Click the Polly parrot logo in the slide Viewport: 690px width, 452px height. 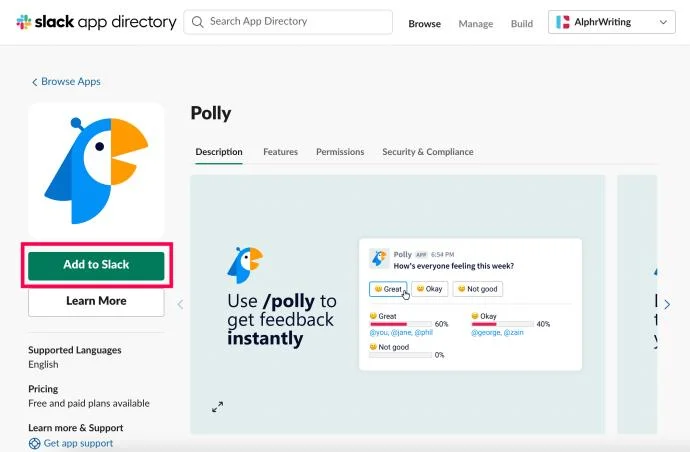point(245,265)
